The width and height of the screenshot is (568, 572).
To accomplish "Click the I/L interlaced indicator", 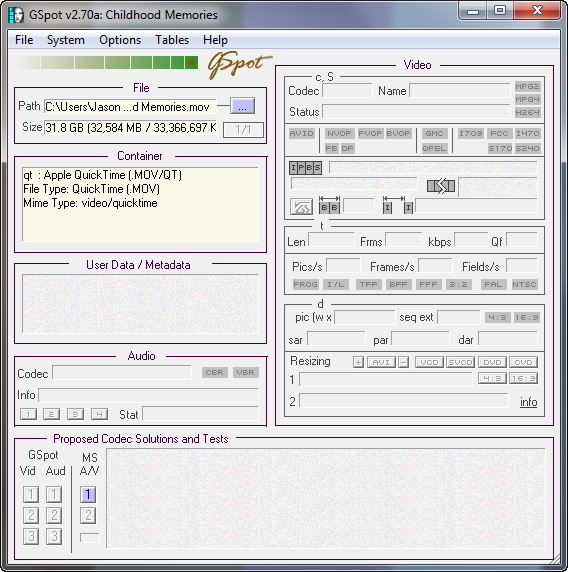I will (x=336, y=284).
